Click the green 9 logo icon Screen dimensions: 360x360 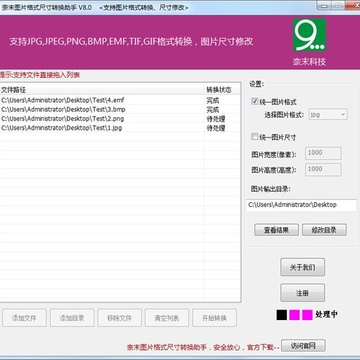coord(309,35)
